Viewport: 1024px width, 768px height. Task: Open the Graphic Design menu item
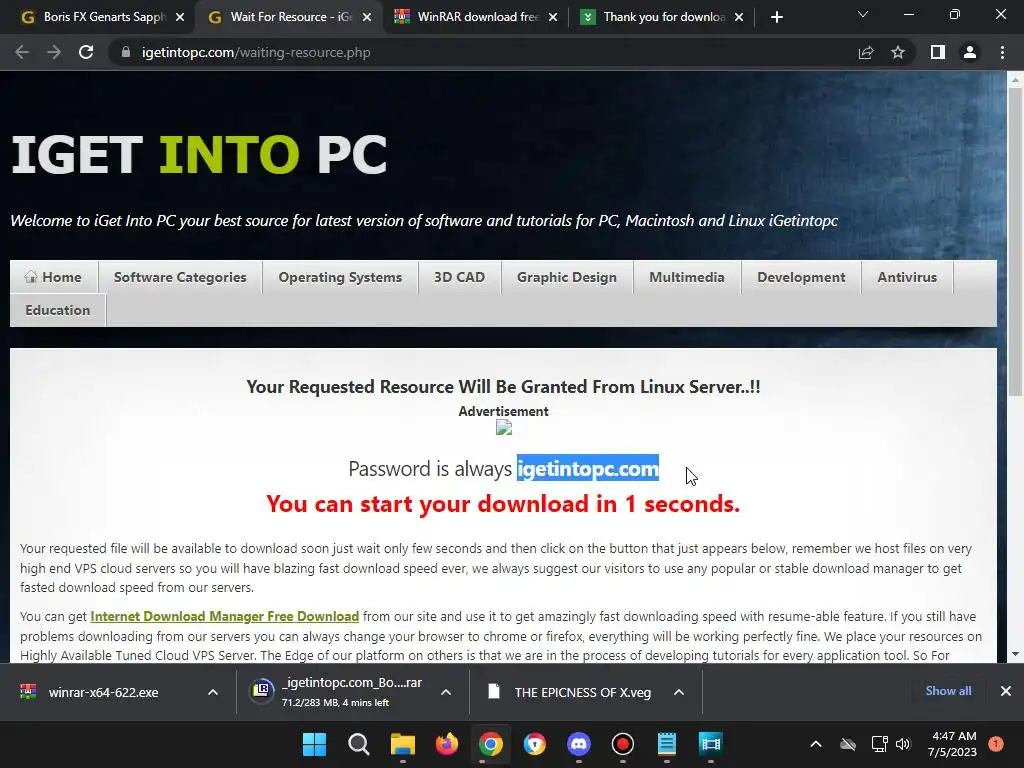tap(567, 277)
